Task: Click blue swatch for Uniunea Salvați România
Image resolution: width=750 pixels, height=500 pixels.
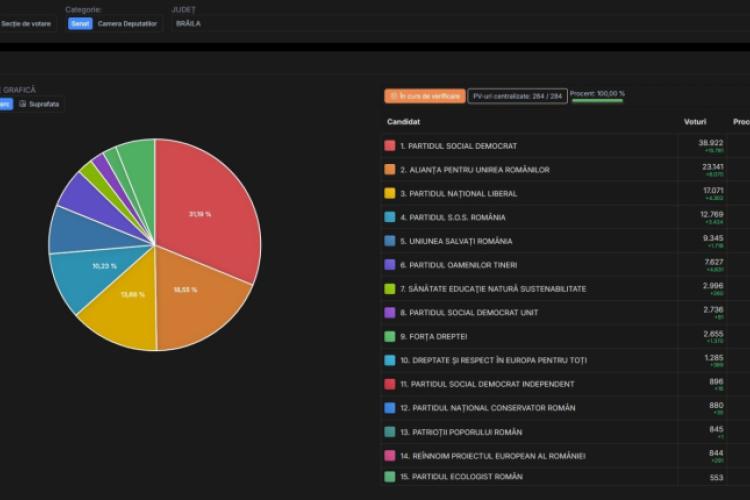Action: point(390,241)
